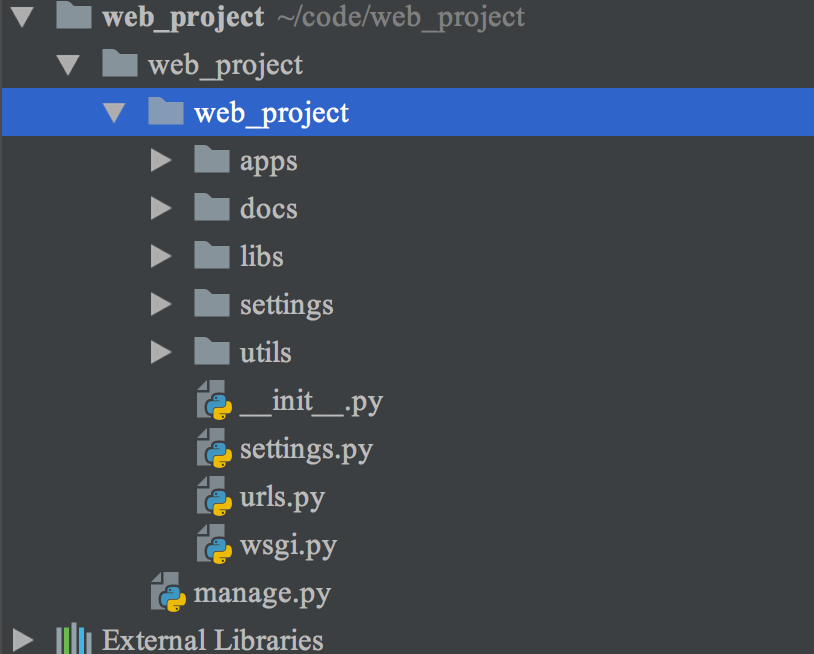This screenshot has height=654, width=814.
Task: Click the Python icon beside manage.py
Action: click(166, 593)
